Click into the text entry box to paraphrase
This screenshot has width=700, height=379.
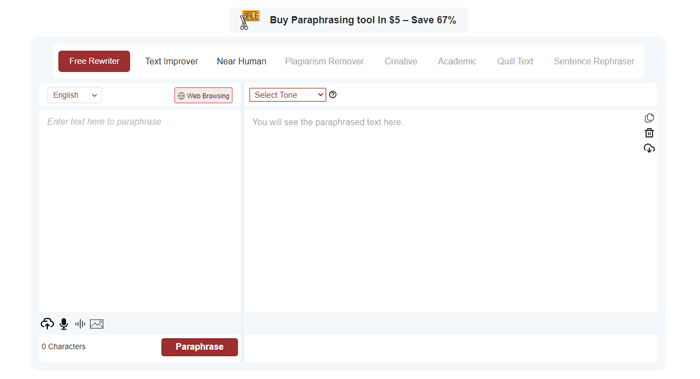point(140,211)
